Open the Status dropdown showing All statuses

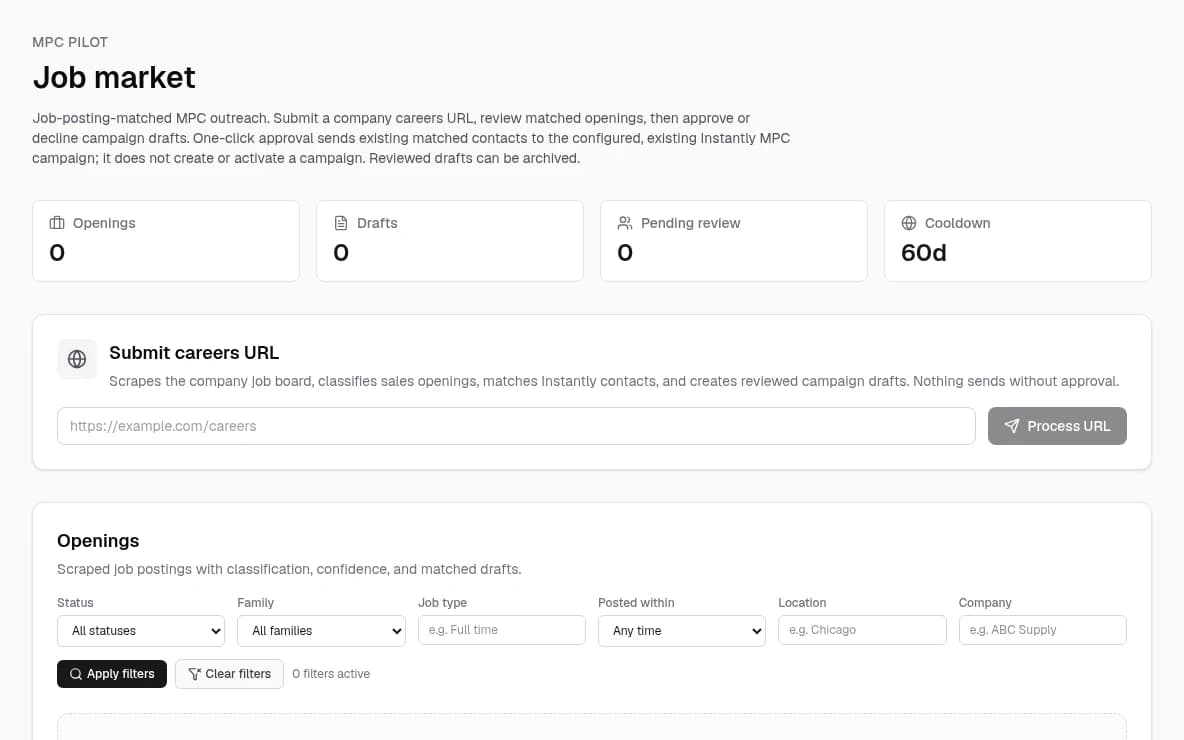[140, 631]
